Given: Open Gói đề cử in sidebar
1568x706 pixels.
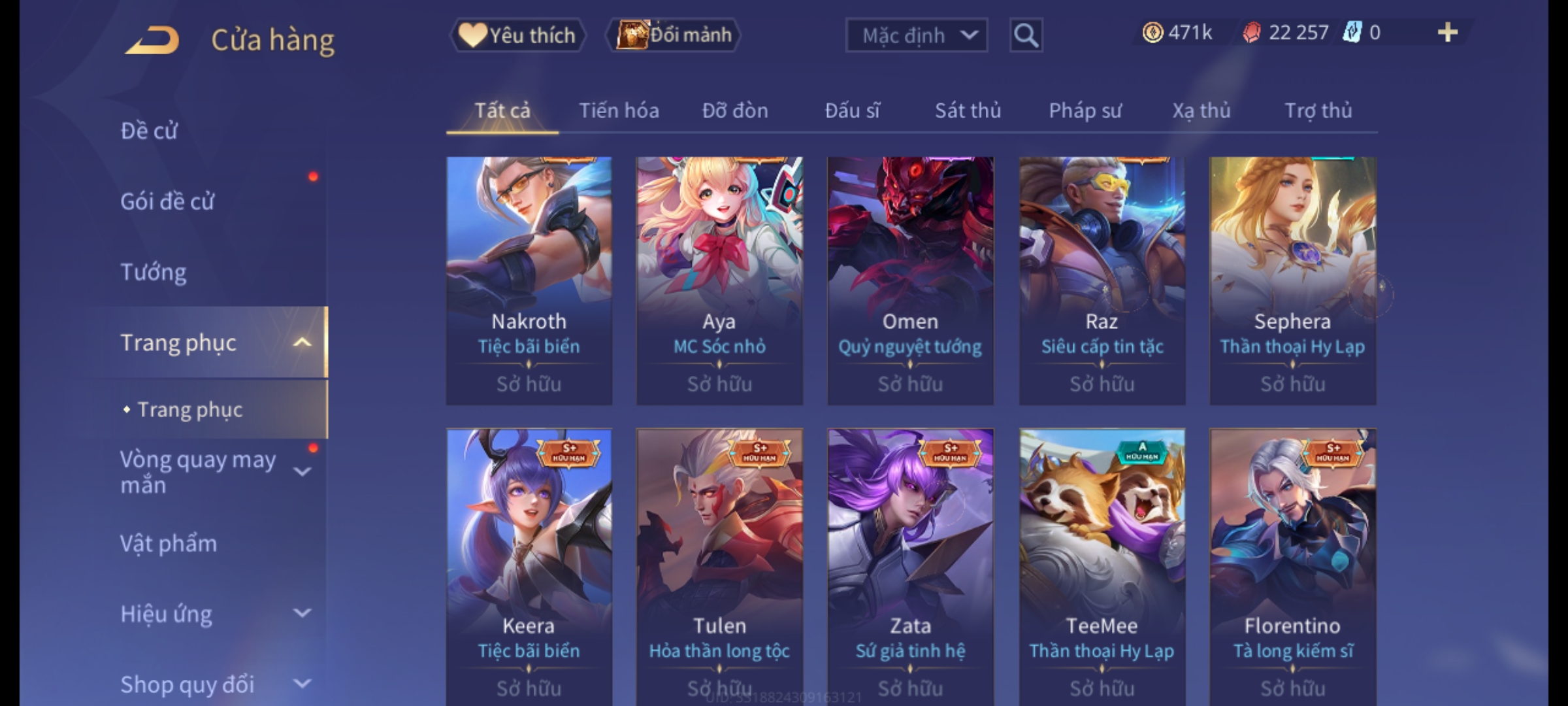Looking at the screenshot, I should point(167,201).
